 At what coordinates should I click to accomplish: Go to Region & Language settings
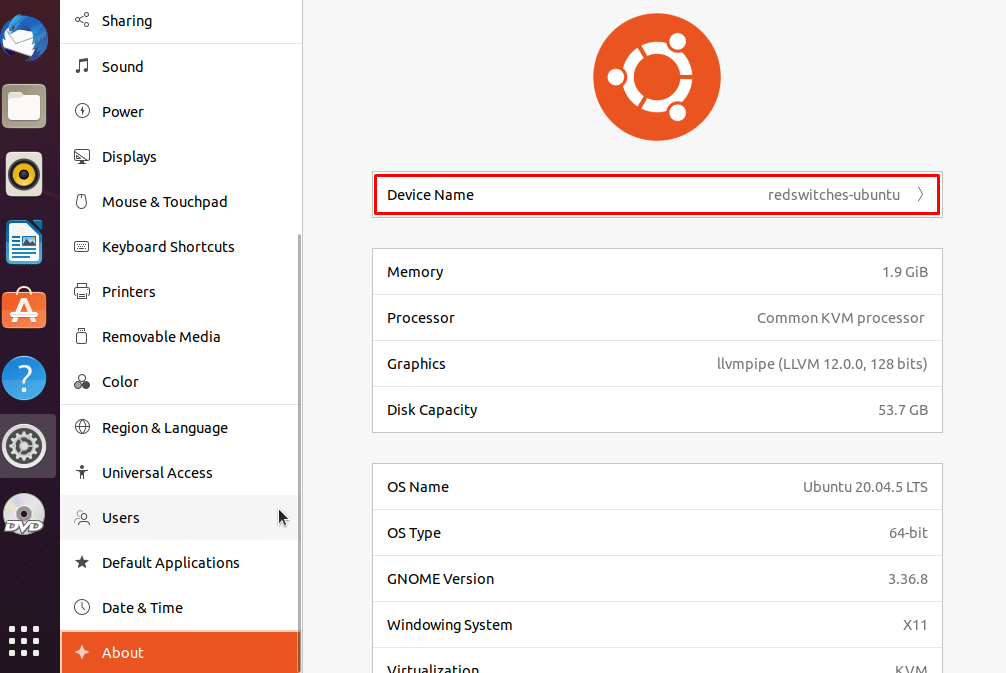(181, 427)
